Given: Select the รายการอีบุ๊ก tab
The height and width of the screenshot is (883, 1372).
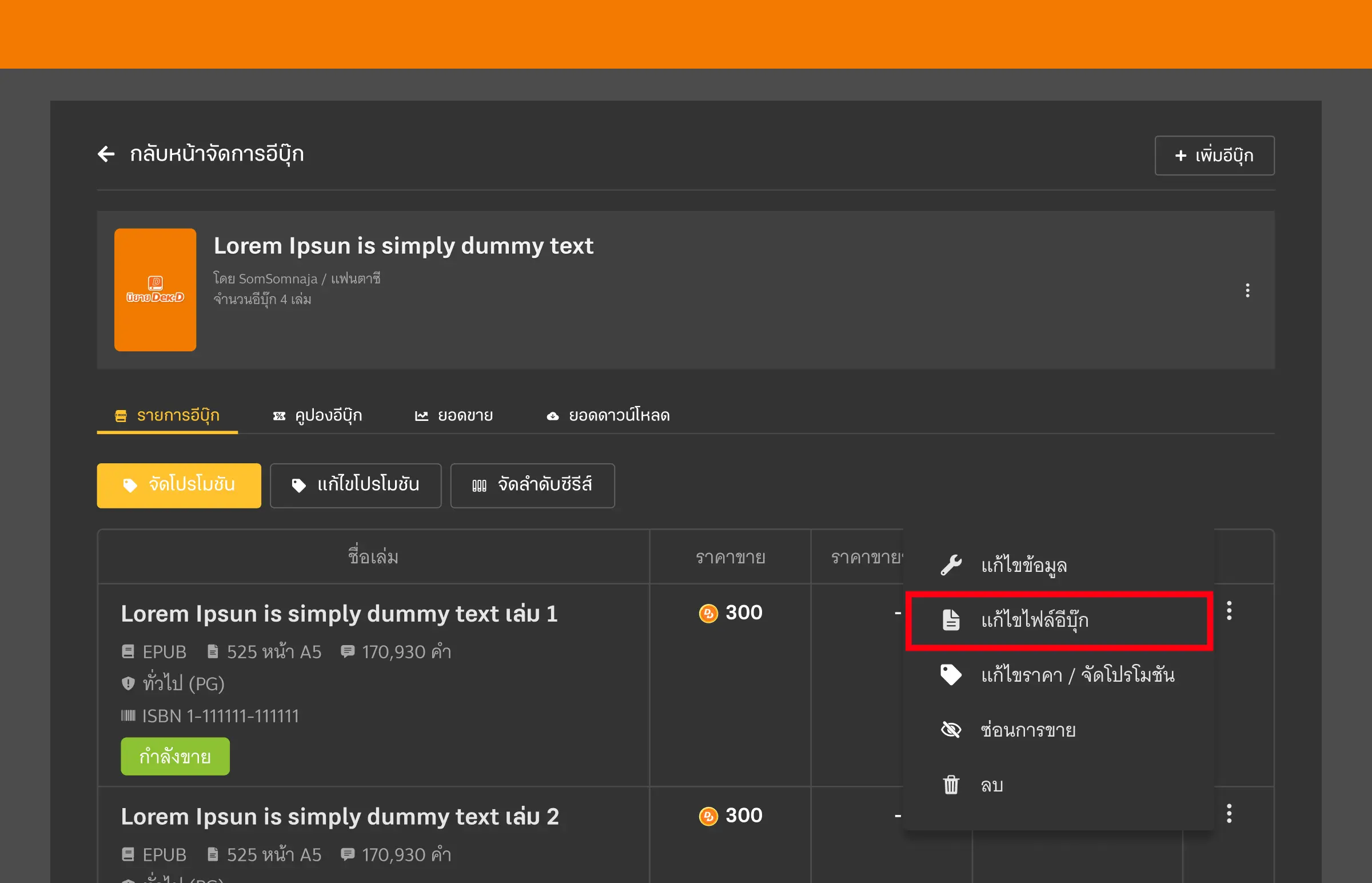Looking at the screenshot, I should click(x=167, y=415).
